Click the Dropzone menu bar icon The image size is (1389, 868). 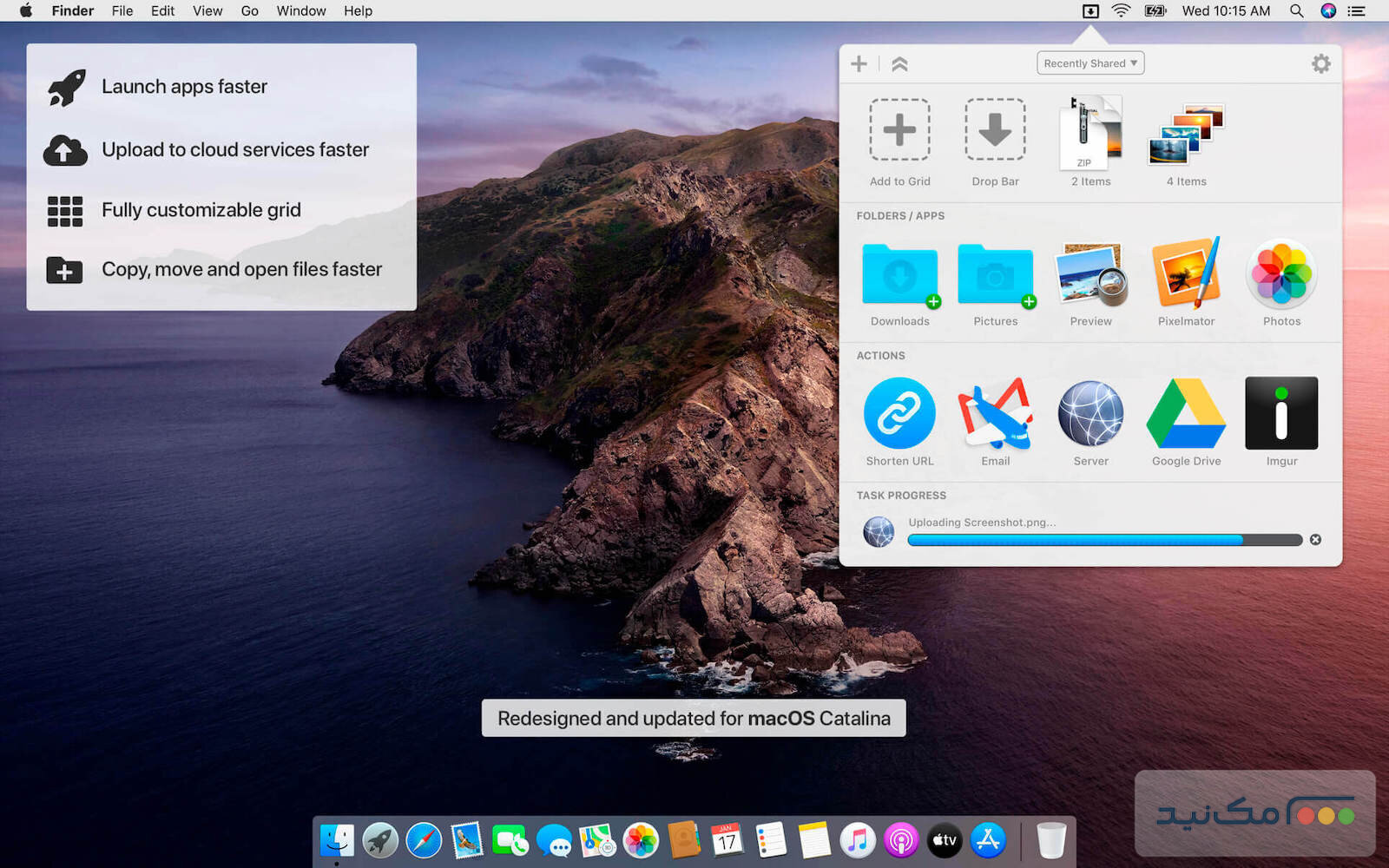click(x=1090, y=11)
